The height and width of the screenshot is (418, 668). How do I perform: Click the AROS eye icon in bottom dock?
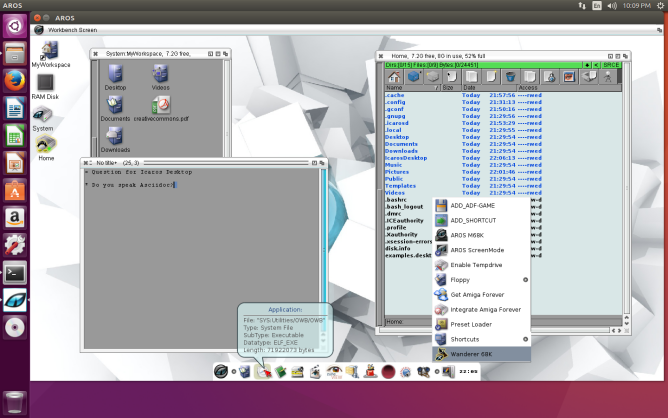pyautogui.click(x=219, y=371)
